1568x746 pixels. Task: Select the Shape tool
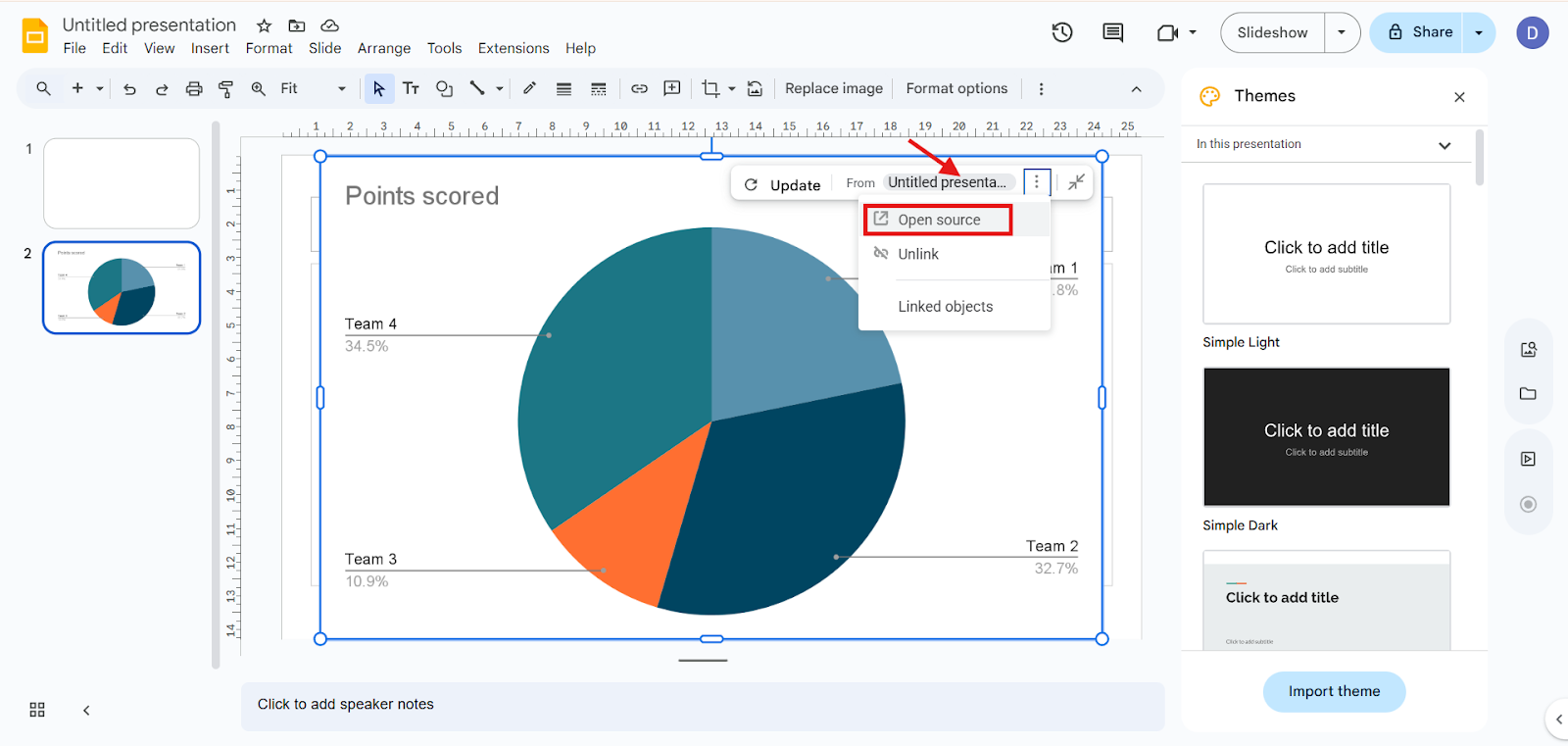[x=444, y=88]
